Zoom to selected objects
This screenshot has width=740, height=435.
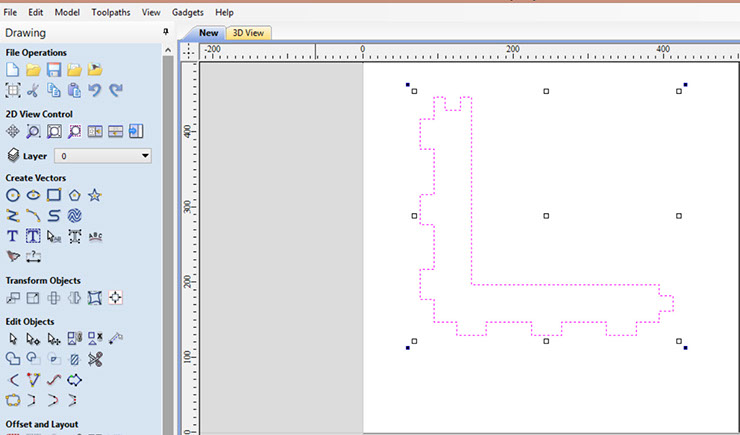click(x=74, y=131)
